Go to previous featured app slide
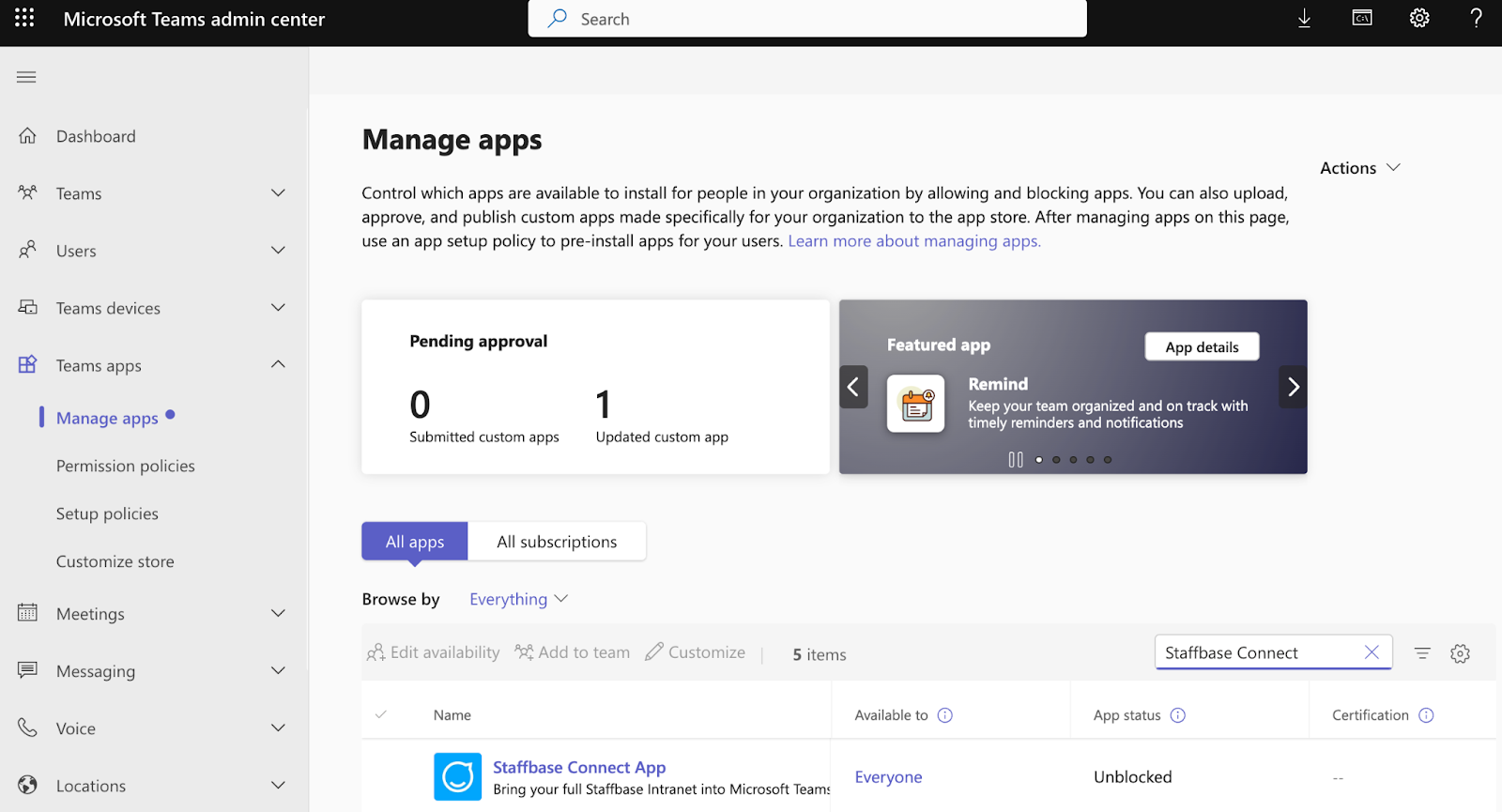This screenshot has width=1502, height=812. click(853, 387)
